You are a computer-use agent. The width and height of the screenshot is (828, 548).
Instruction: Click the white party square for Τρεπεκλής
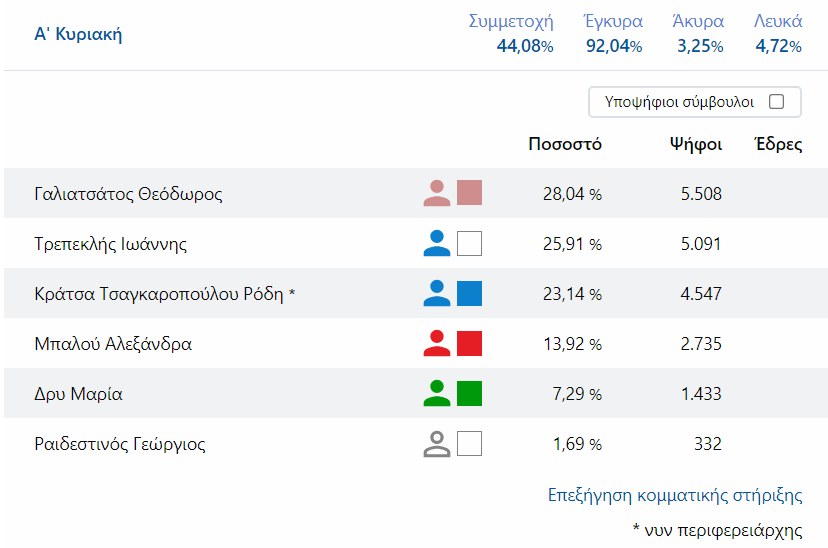(470, 243)
